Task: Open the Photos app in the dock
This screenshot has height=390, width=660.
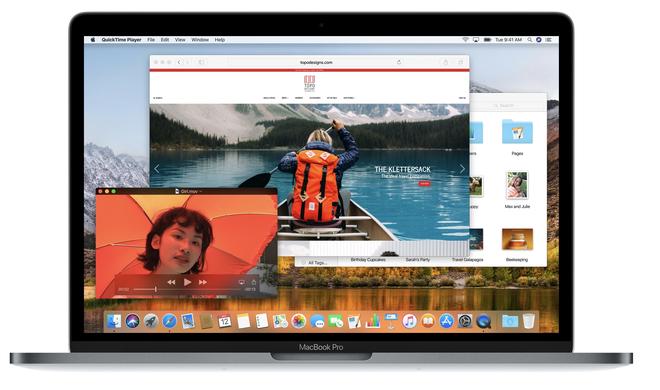Action: (298, 321)
